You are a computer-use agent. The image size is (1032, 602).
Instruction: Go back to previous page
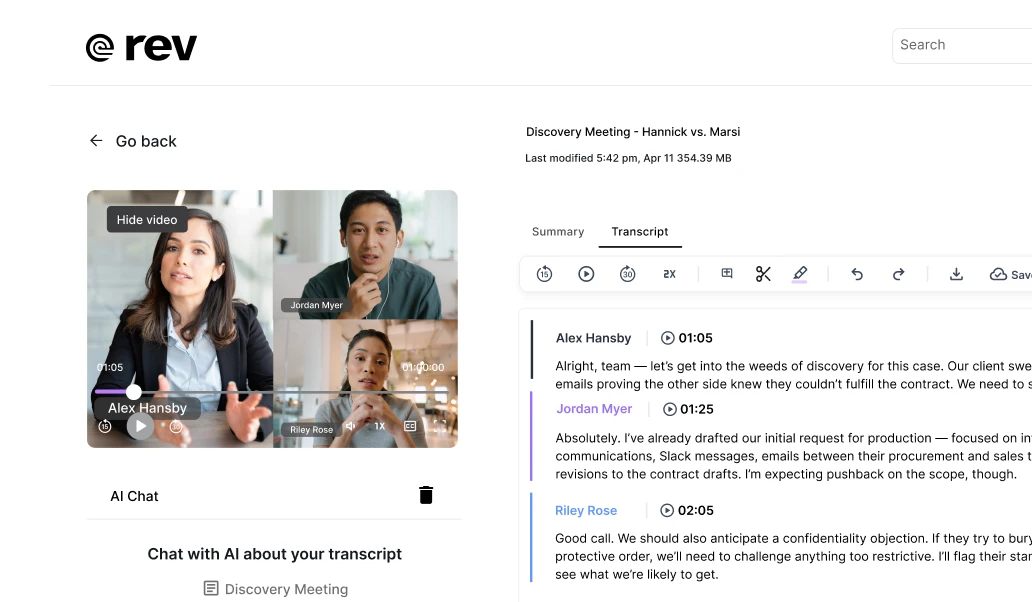(133, 141)
